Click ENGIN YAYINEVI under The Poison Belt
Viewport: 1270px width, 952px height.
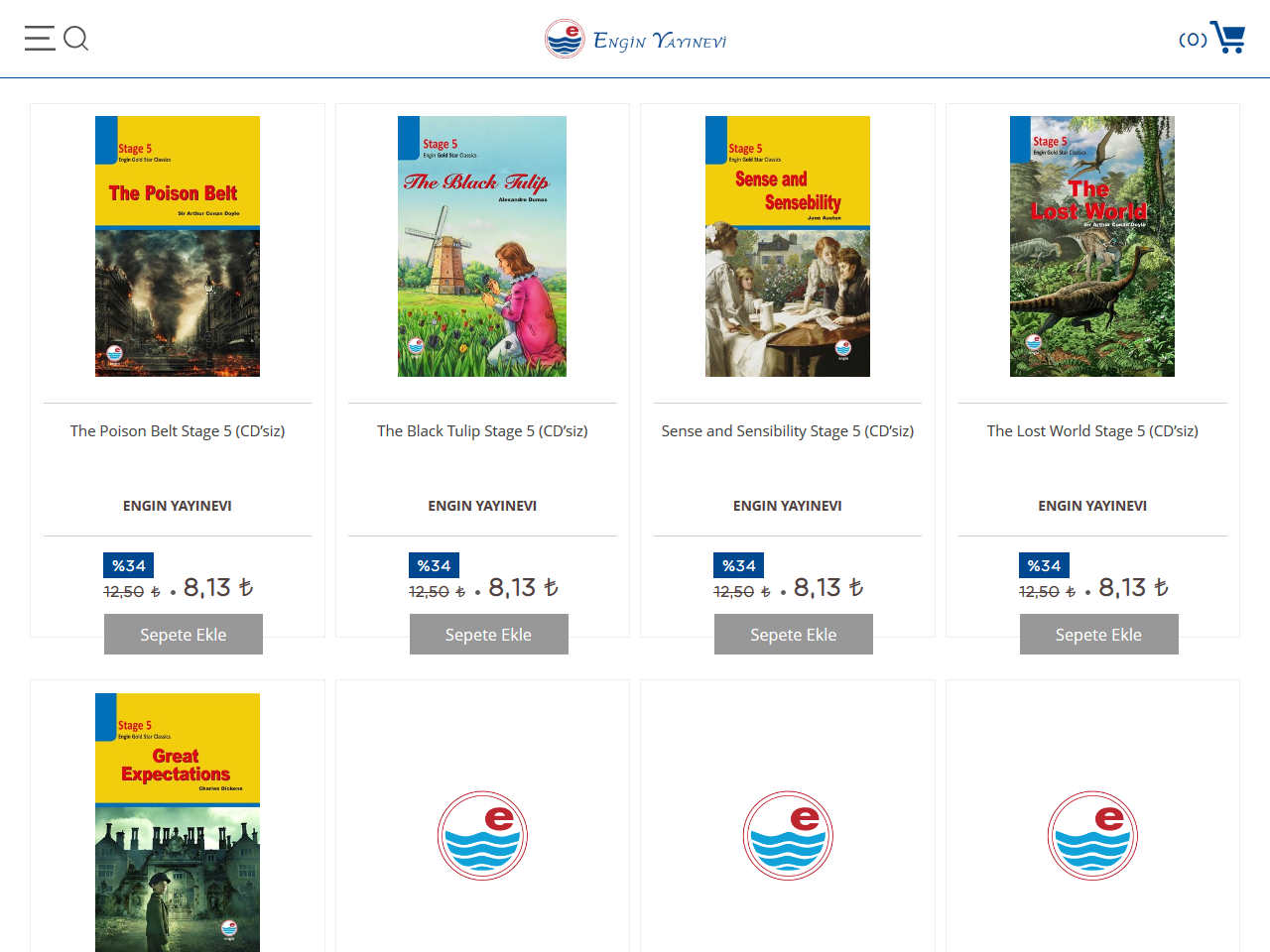coord(178,506)
